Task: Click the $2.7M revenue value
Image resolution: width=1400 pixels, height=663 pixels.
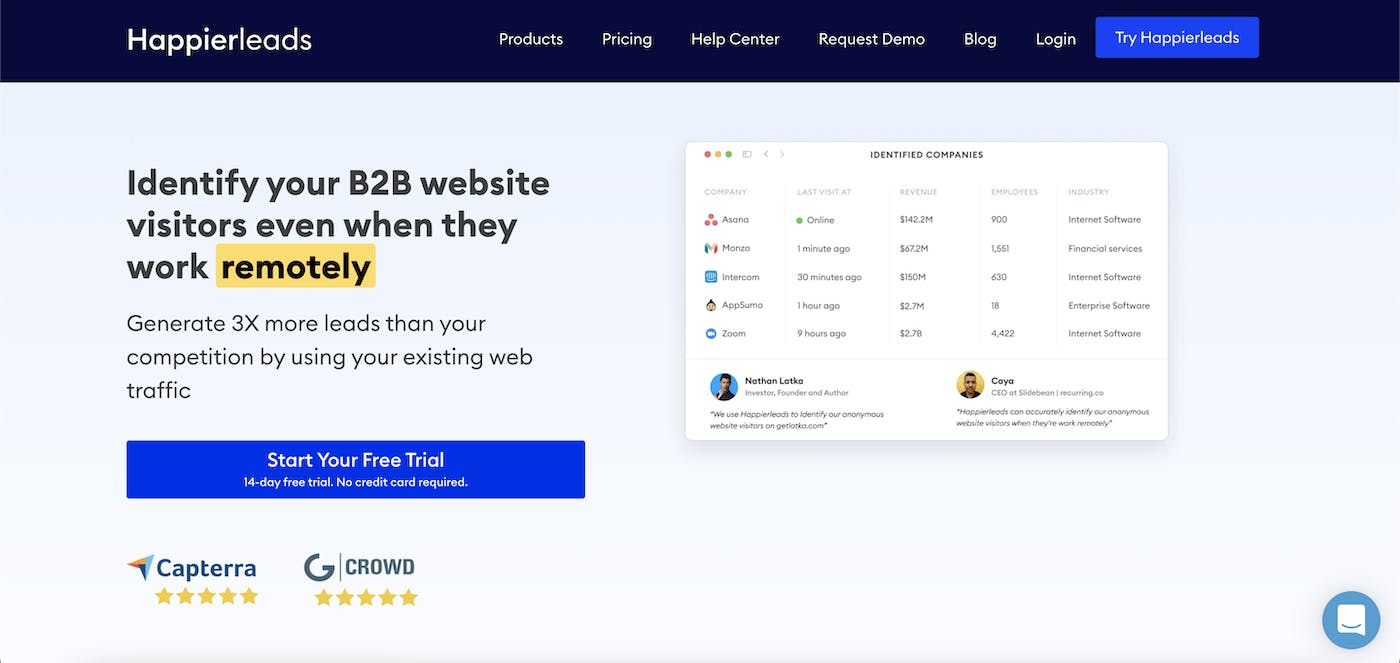Action: pyautogui.click(x=912, y=305)
